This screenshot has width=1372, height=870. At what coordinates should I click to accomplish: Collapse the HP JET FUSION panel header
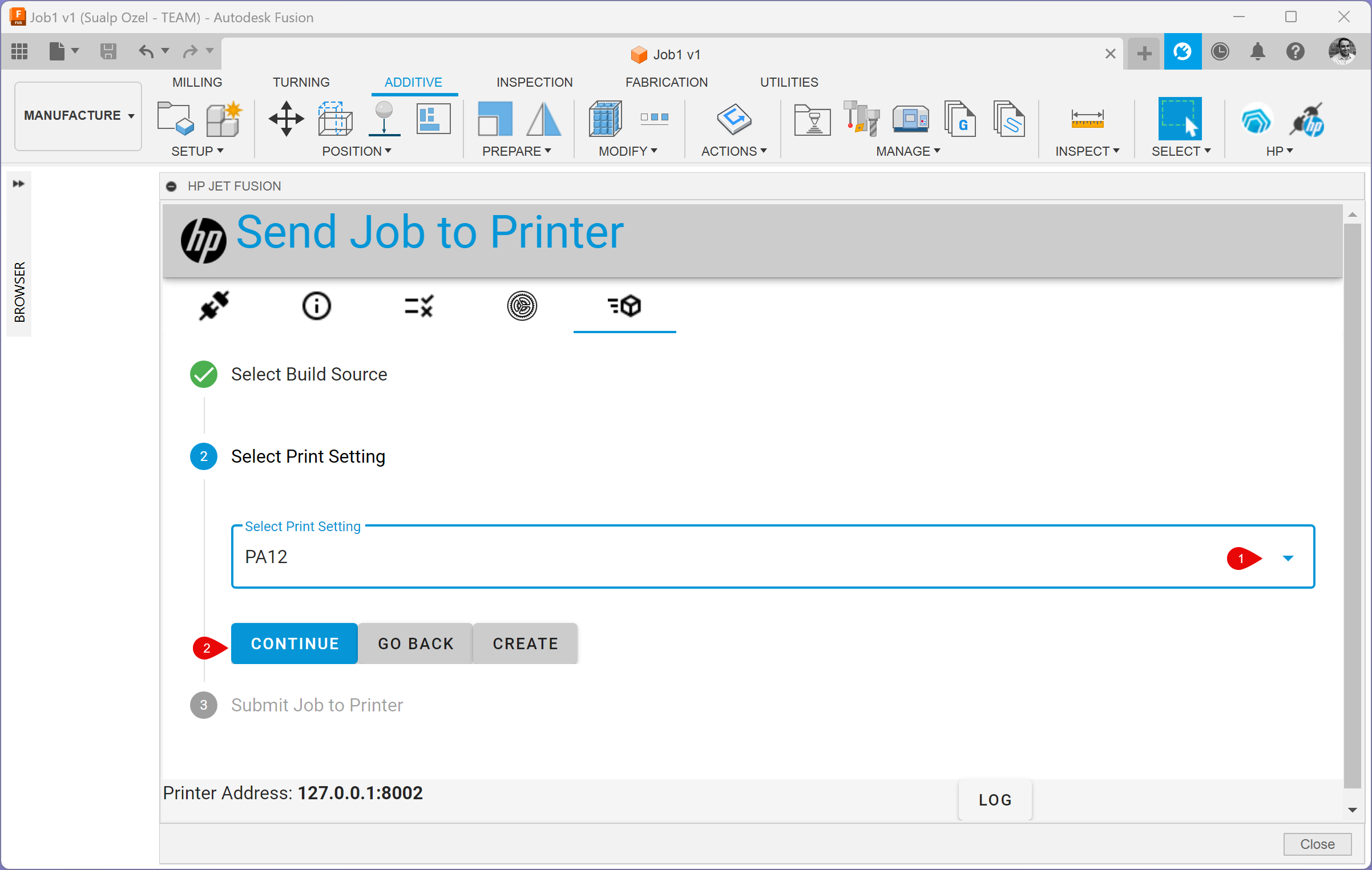(x=171, y=187)
